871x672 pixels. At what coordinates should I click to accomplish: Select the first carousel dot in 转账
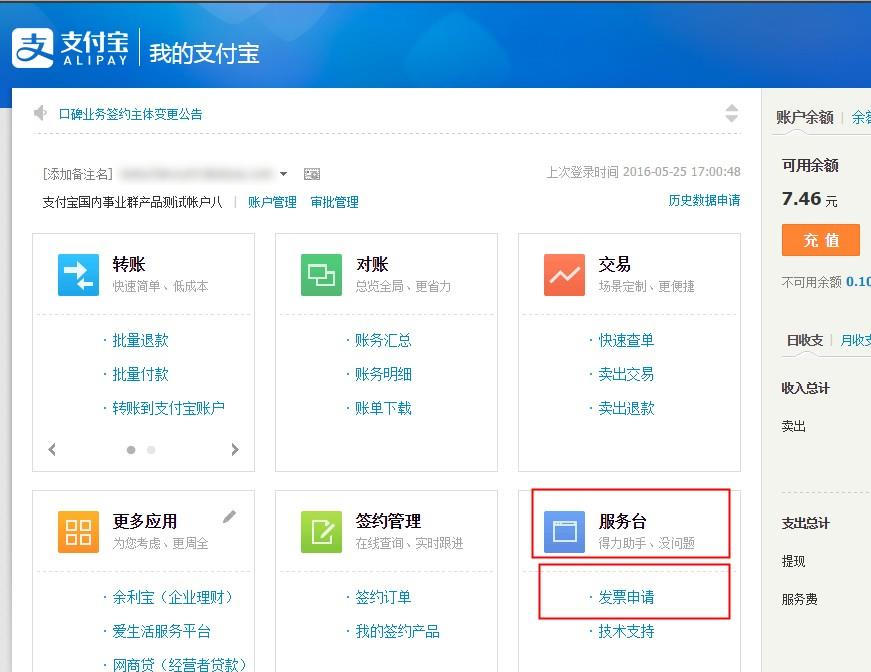[x=131, y=450]
